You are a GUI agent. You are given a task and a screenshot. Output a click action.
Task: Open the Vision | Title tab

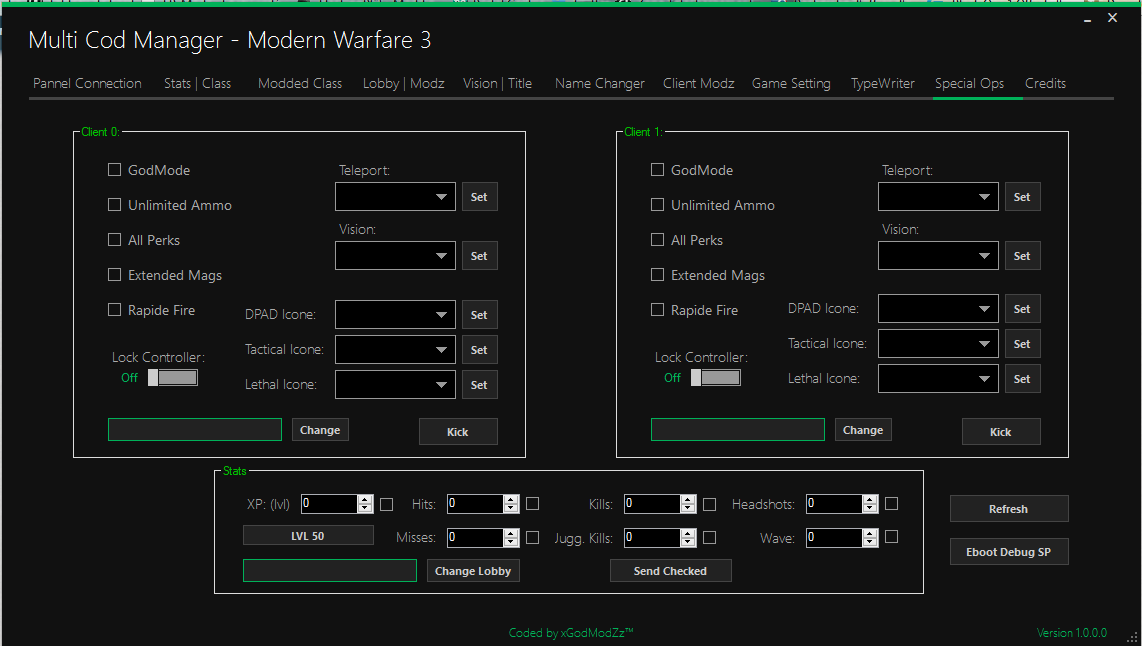click(x=497, y=84)
